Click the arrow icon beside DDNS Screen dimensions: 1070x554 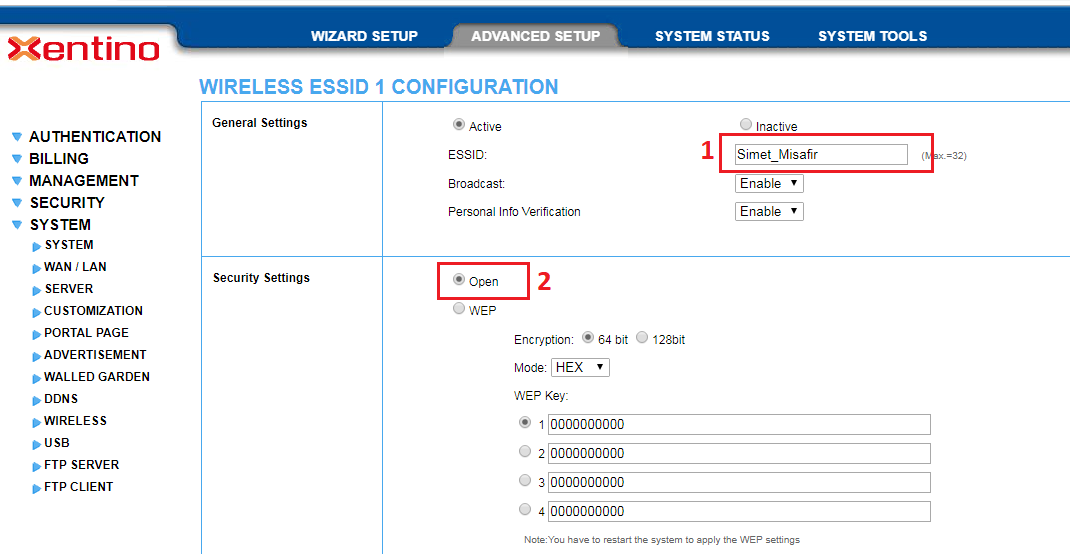[37, 400]
